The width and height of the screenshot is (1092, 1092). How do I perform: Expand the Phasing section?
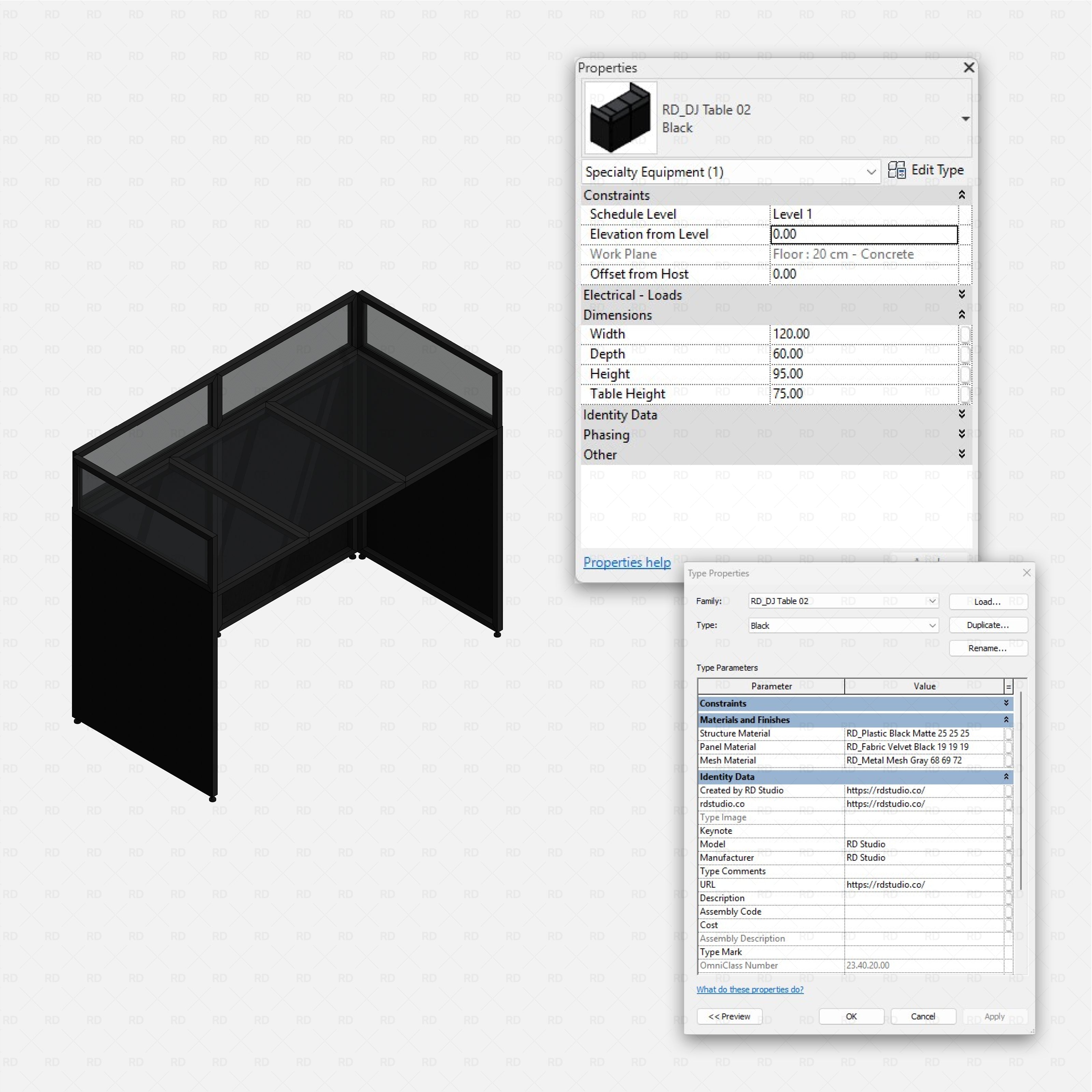click(961, 434)
